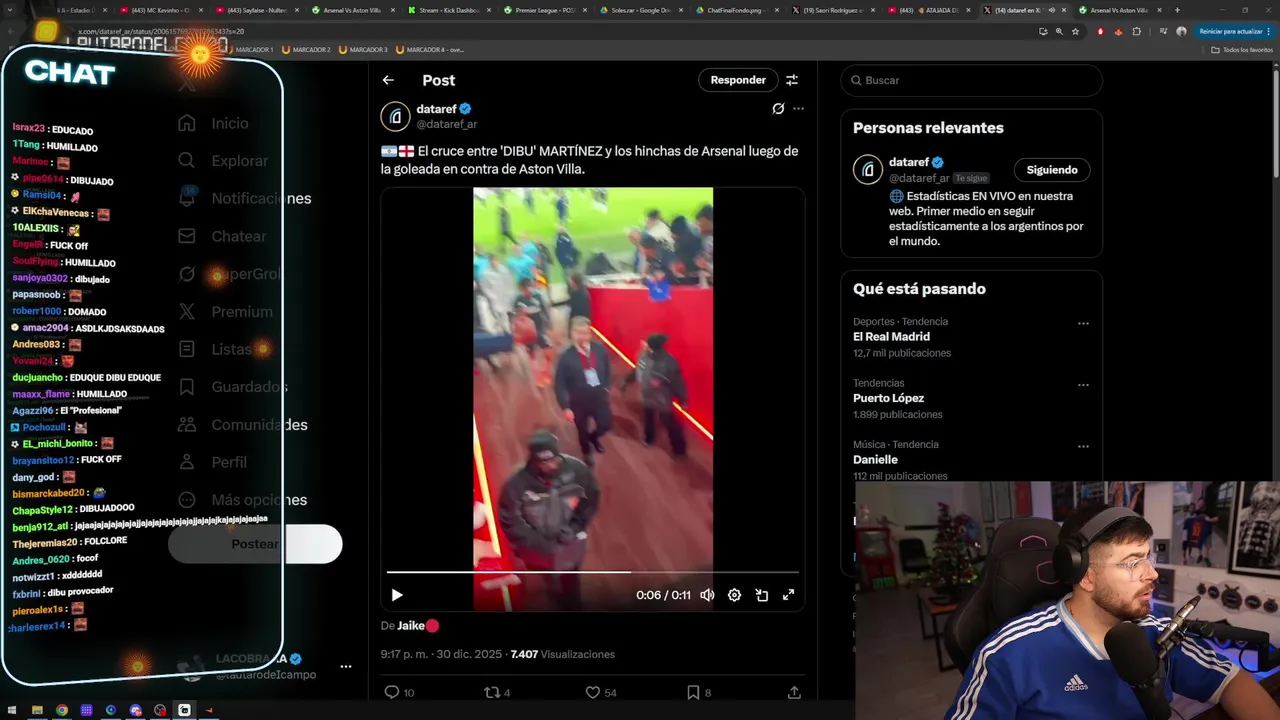Toggle picture-in-picture for the video
The image size is (1280, 720).
coord(761,595)
